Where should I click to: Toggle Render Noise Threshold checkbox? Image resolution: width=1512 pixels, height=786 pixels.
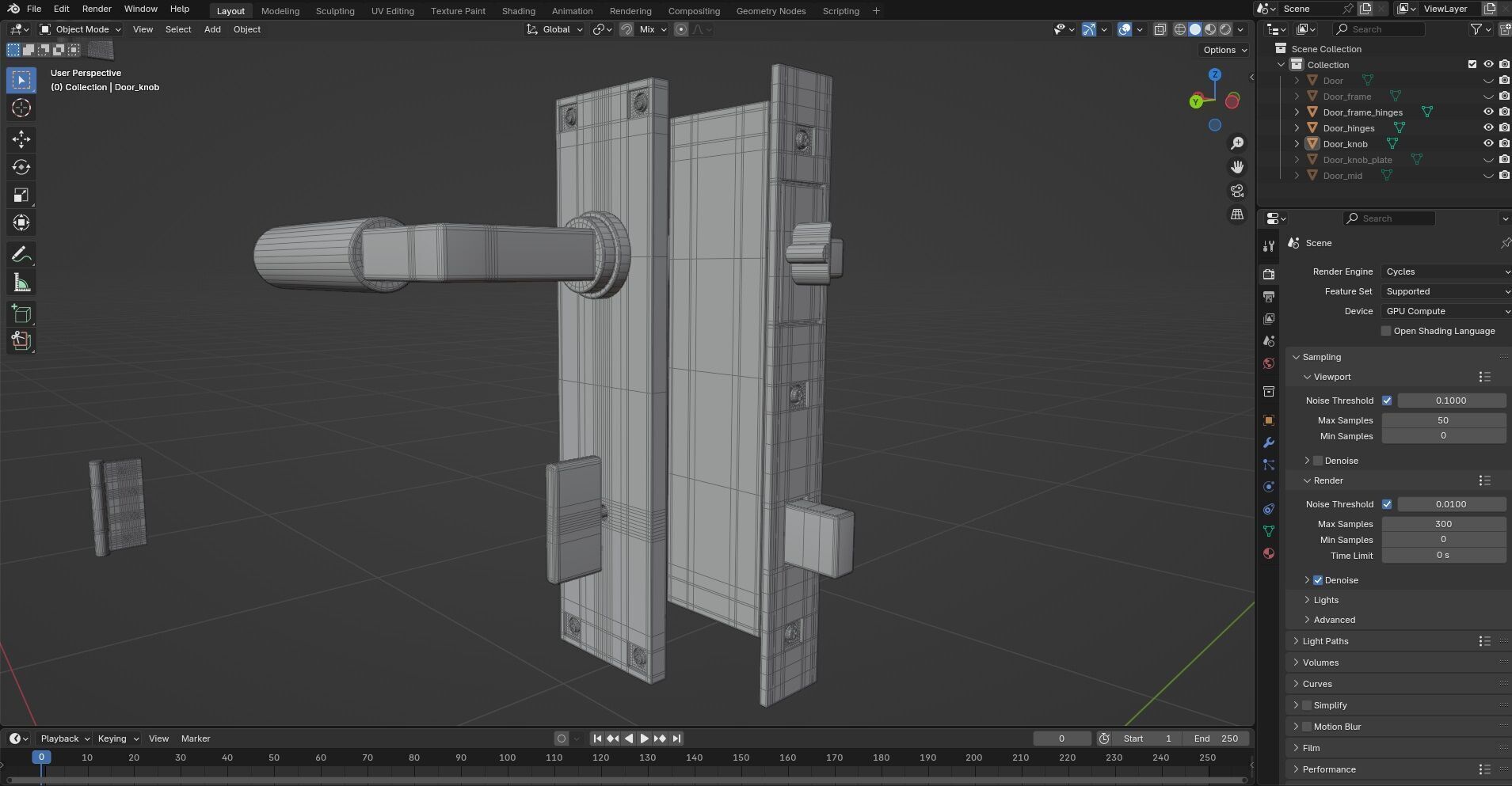click(x=1387, y=504)
